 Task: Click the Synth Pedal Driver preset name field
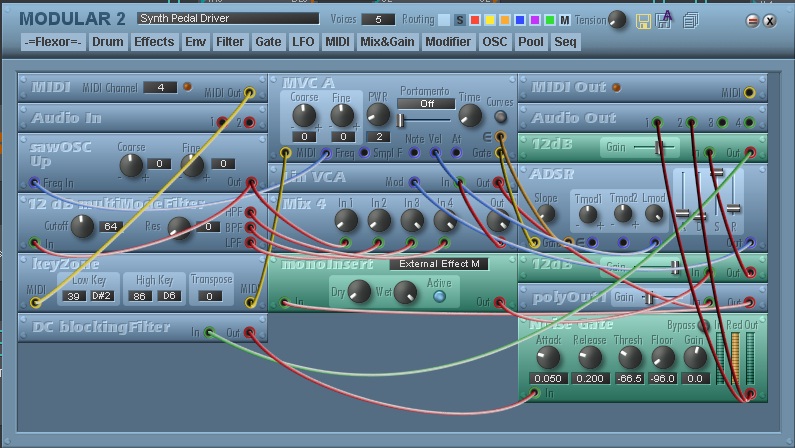(228, 19)
